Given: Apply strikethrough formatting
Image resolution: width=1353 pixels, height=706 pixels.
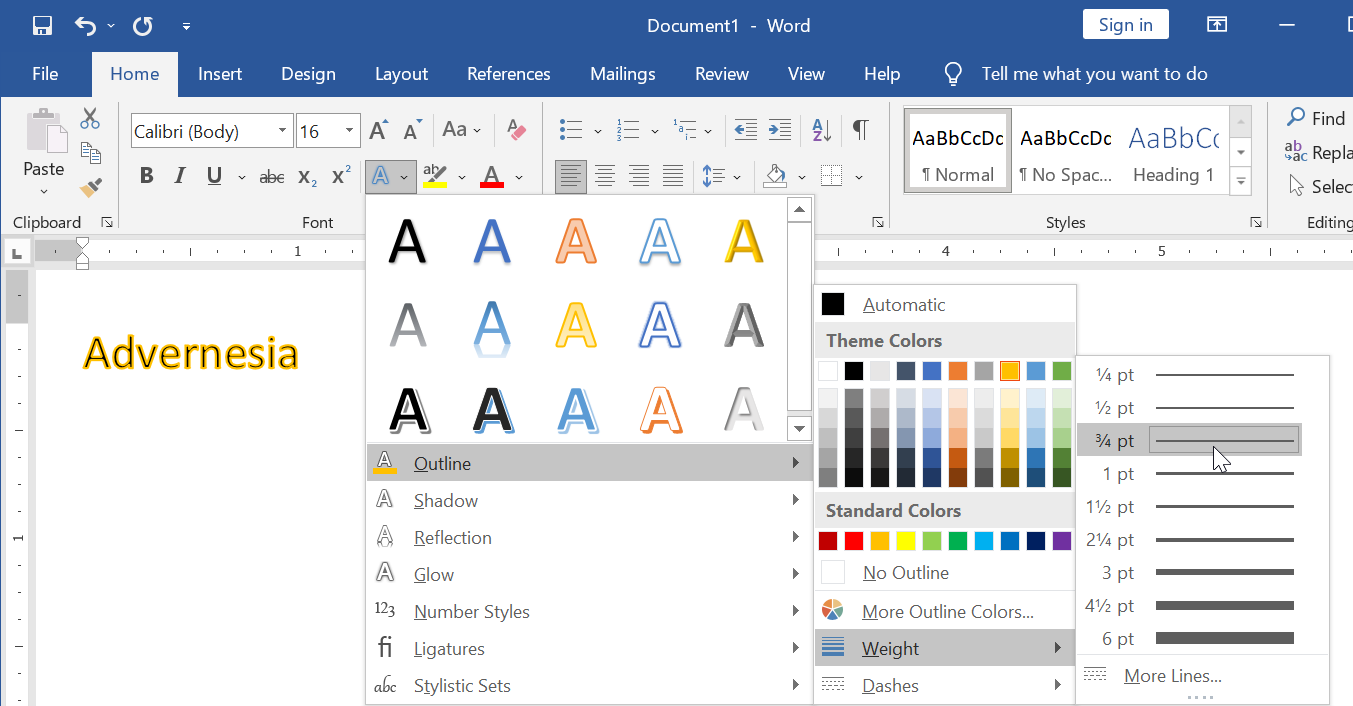Looking at the screenshot, I should (x=272, y=177).
